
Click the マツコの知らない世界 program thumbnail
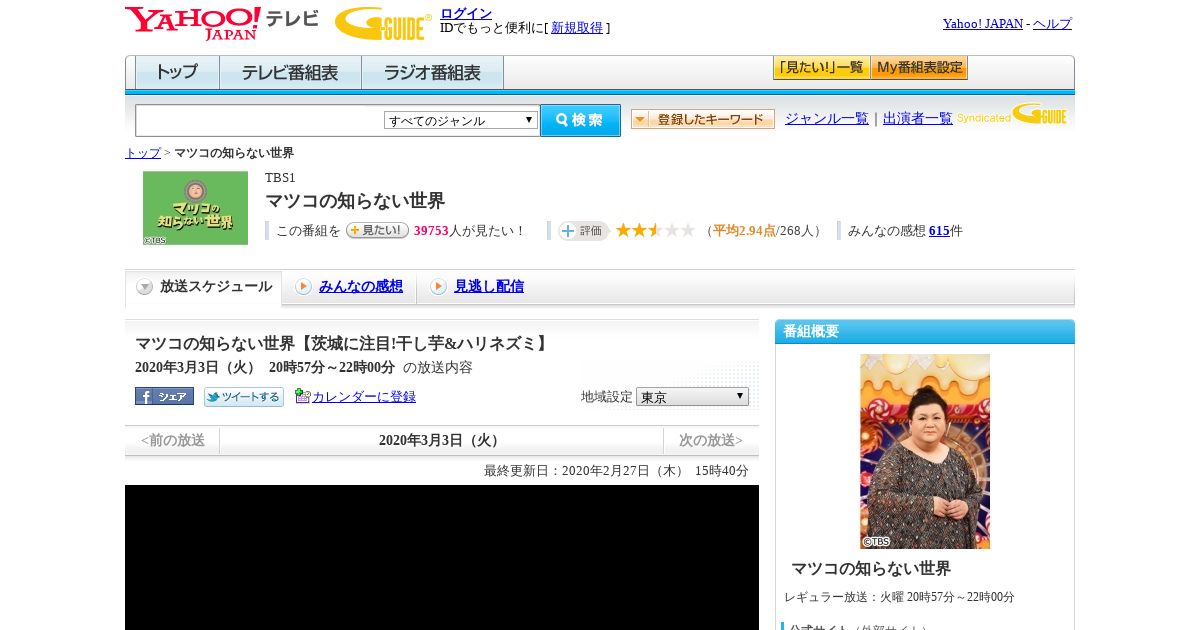tap(195, 208)
